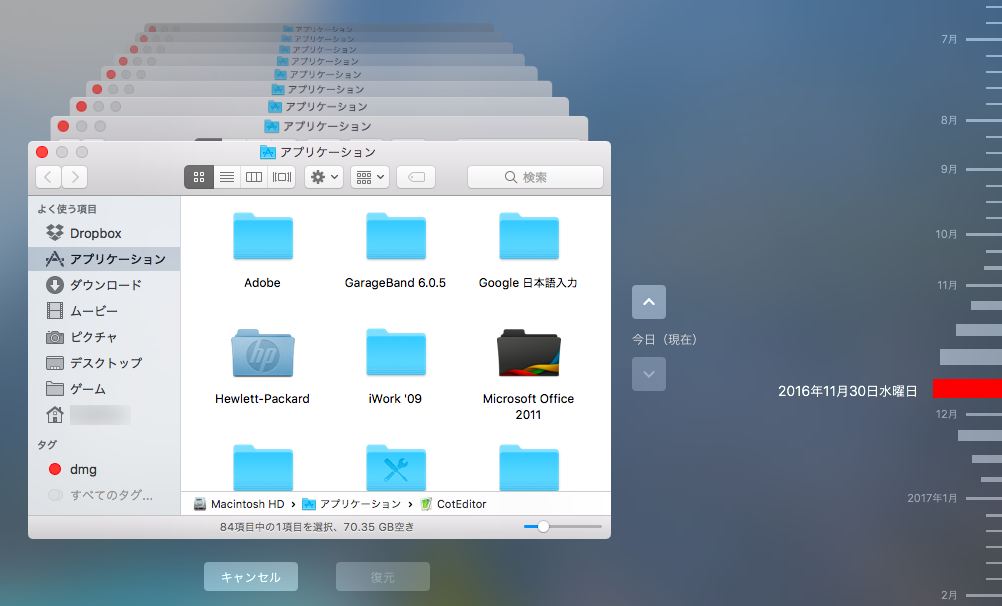The image size is (1002, 606).
Task: Select Dropbox in the sidebar
Action: [x=104, y=233]
